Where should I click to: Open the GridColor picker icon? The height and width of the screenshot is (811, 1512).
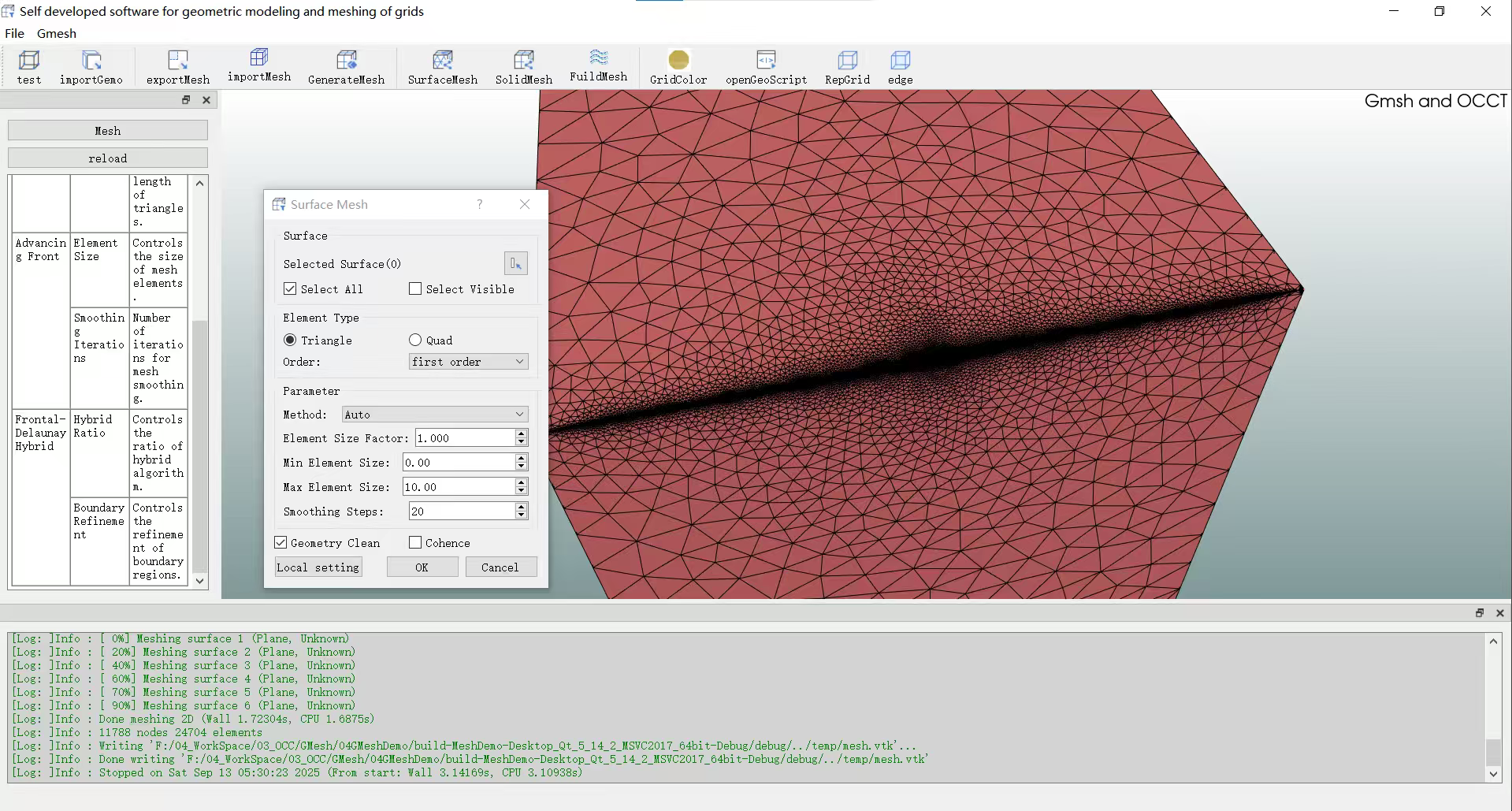tap(678, 61)
